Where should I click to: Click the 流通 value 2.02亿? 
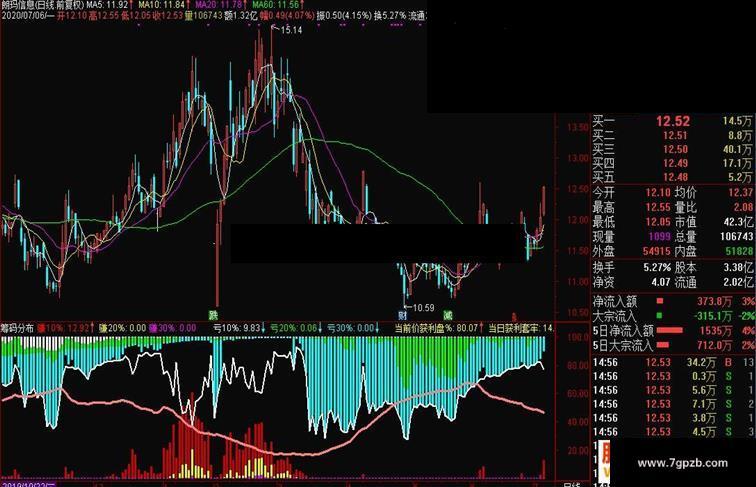click(x=738, y=282)
